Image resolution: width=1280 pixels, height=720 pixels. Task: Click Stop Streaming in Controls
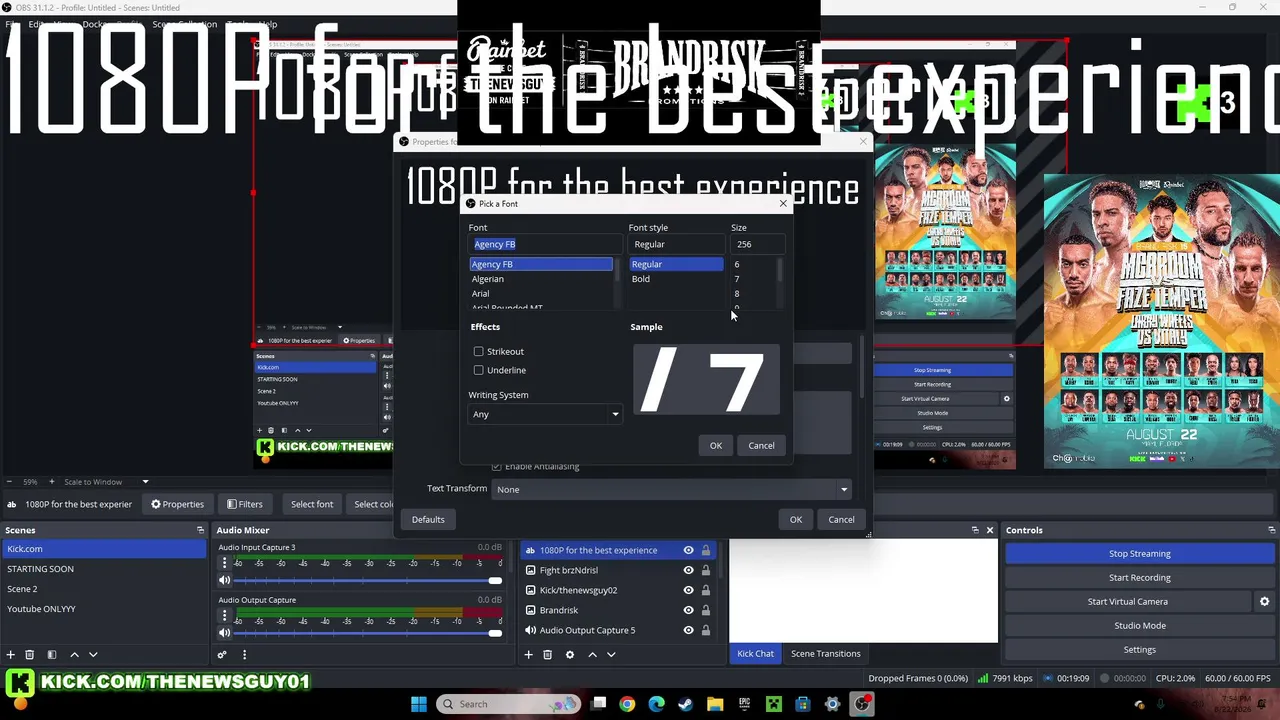pos(1139,553)
